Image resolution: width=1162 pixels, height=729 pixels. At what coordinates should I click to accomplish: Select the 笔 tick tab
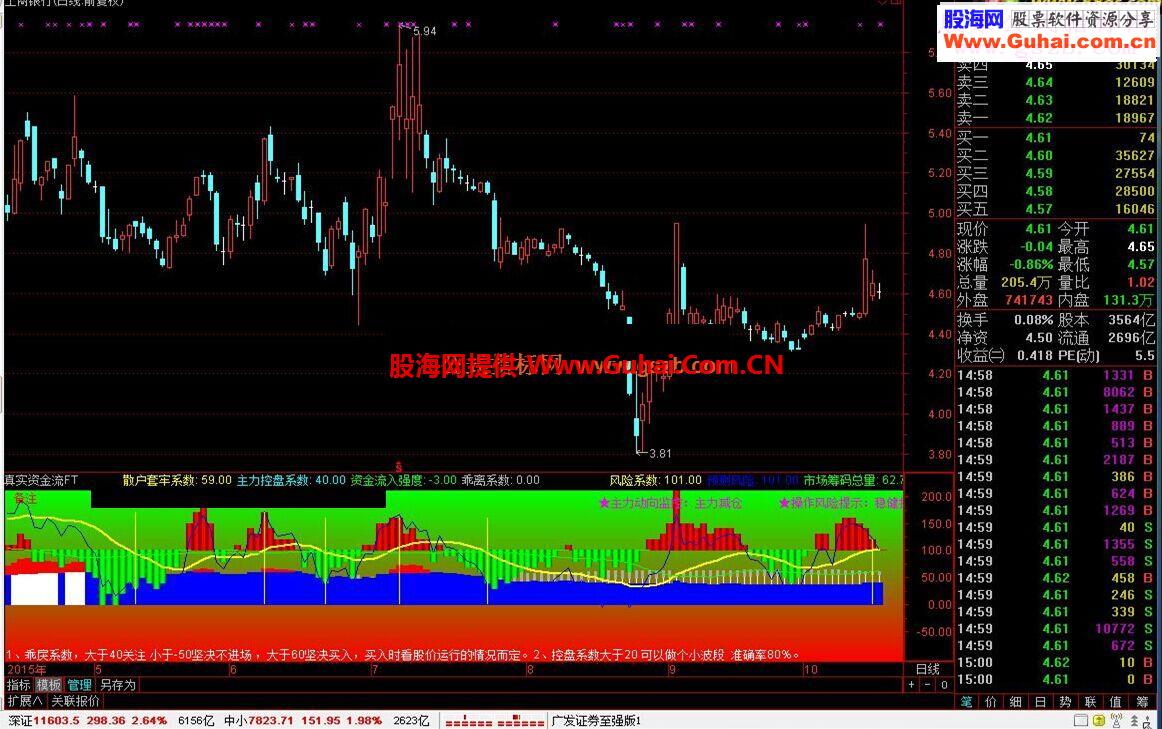[x=966, y=702]
